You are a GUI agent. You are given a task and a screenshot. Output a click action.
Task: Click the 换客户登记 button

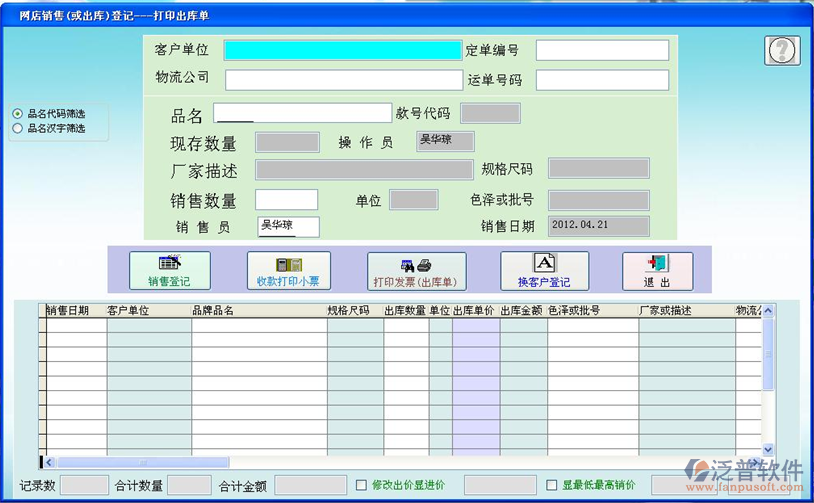click(545, 271)
